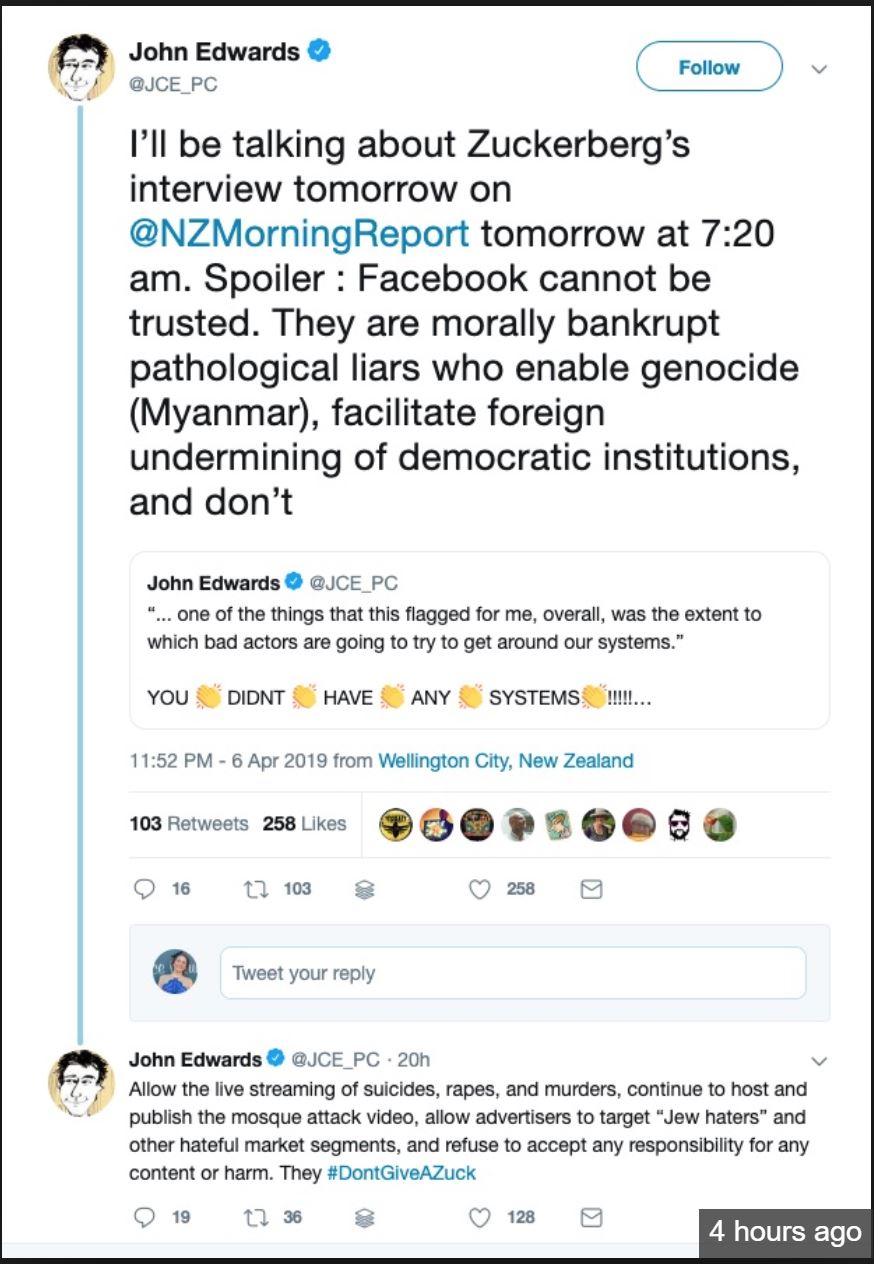Click the reply icon on the #DontGiveAZuck tweet

143,1217
